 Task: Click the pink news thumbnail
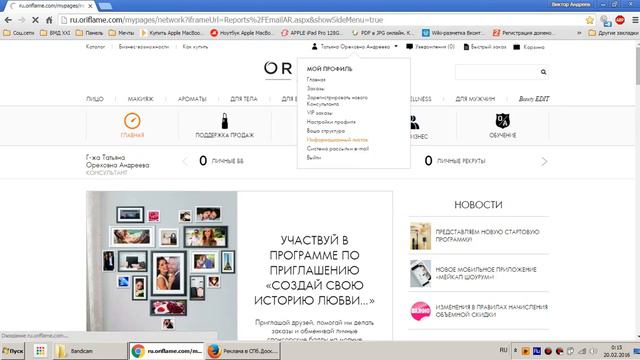coord(420,311)
